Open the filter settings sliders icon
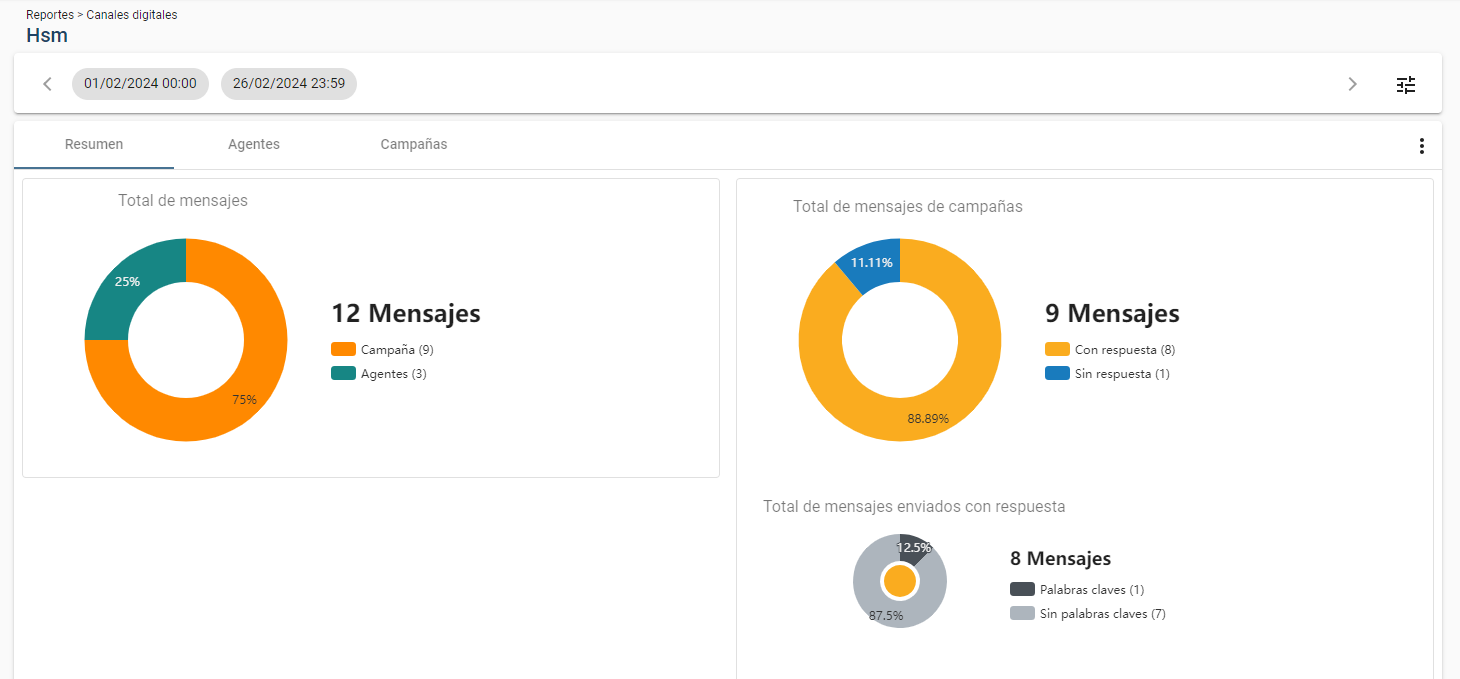Viewport: 1460px width, 679px height. [1406, 85]
